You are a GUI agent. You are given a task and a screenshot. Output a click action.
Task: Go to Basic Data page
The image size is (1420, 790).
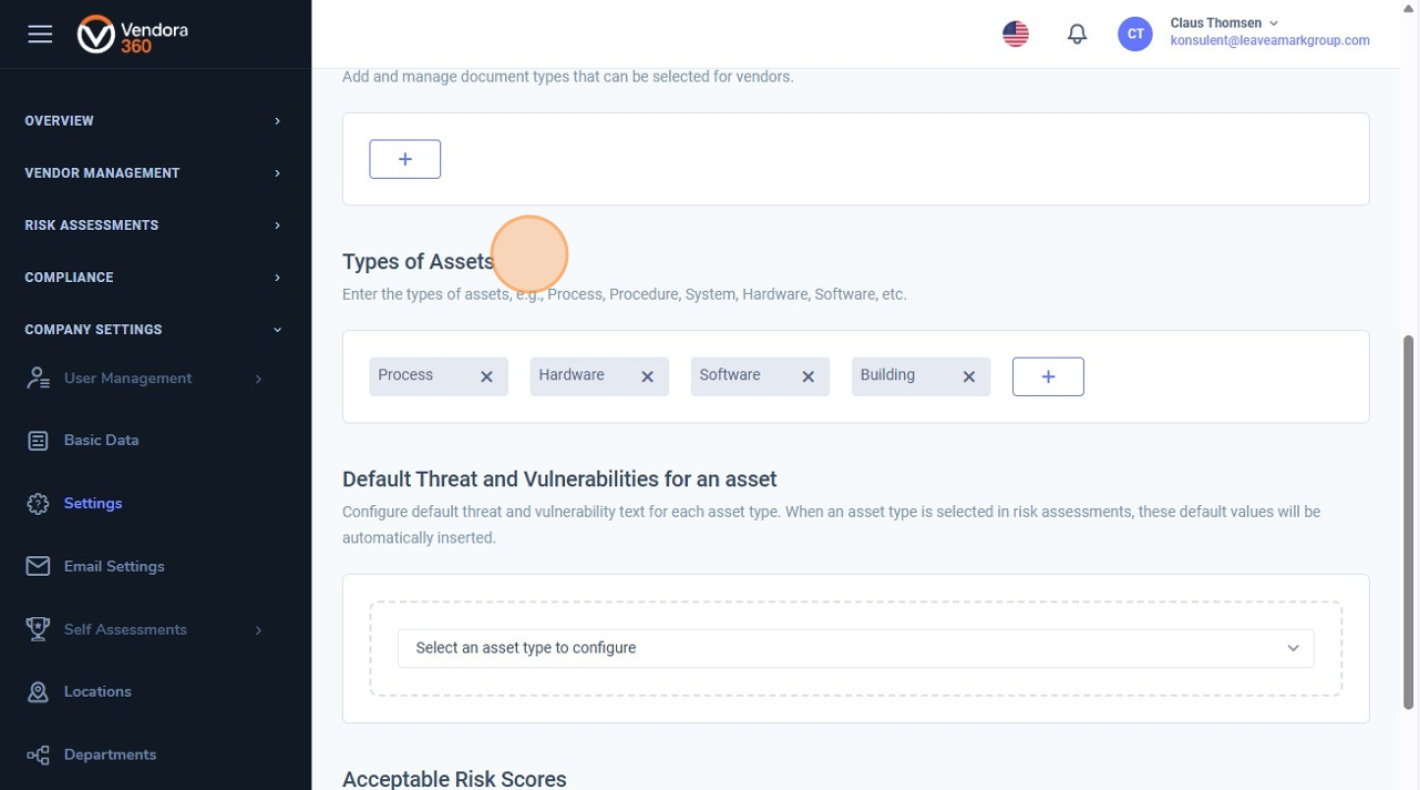coord(101,440)
